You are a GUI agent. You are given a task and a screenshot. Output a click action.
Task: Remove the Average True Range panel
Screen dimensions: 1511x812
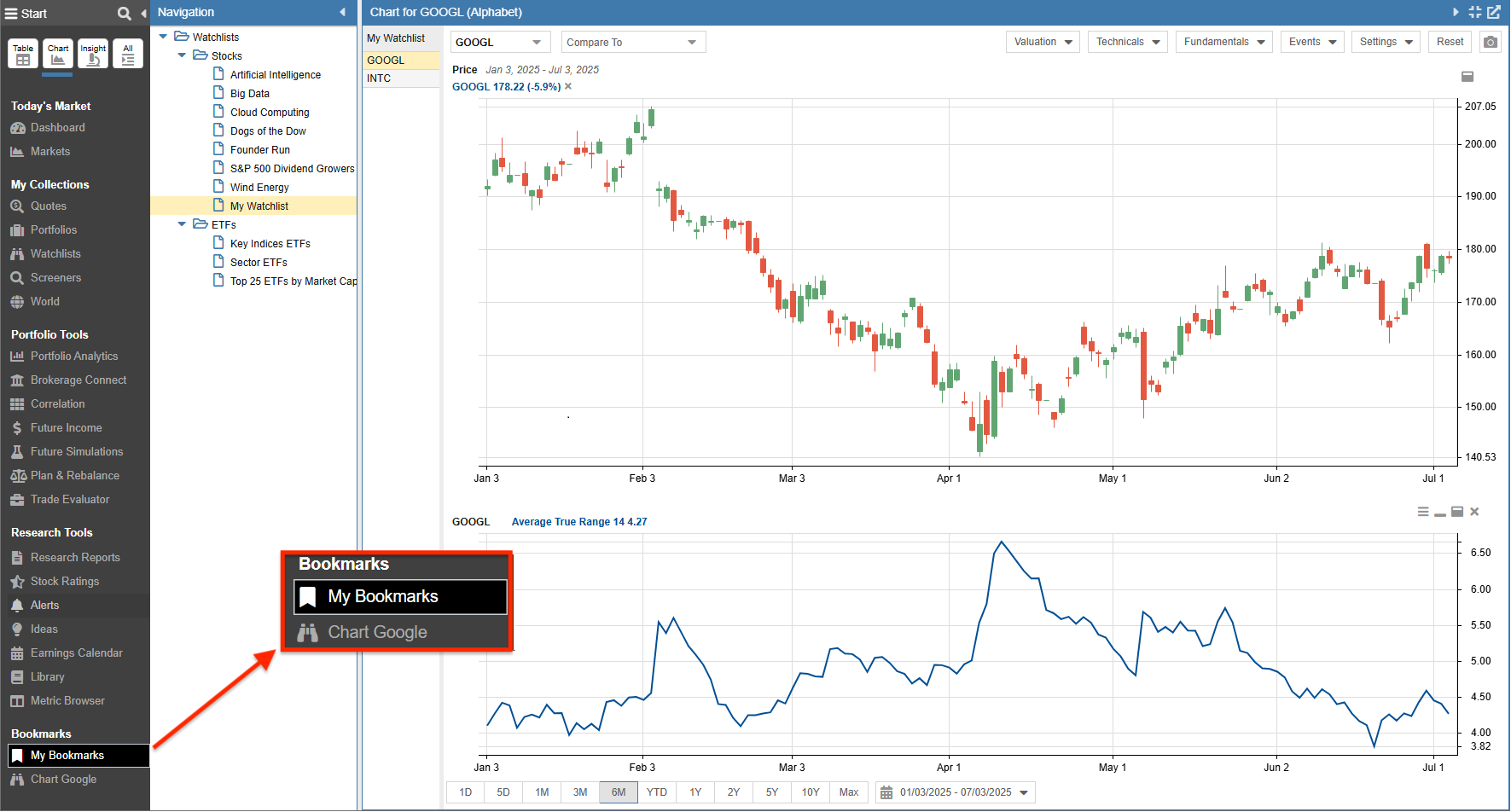(x=1474, y=512)
